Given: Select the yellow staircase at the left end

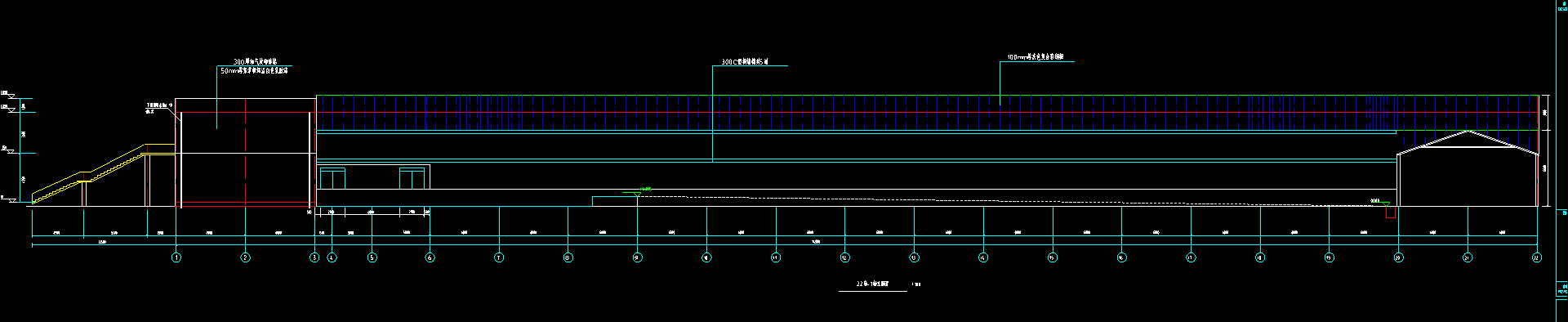Looking at the screenshot, I should pyautogui.click(x=102, y=173).
